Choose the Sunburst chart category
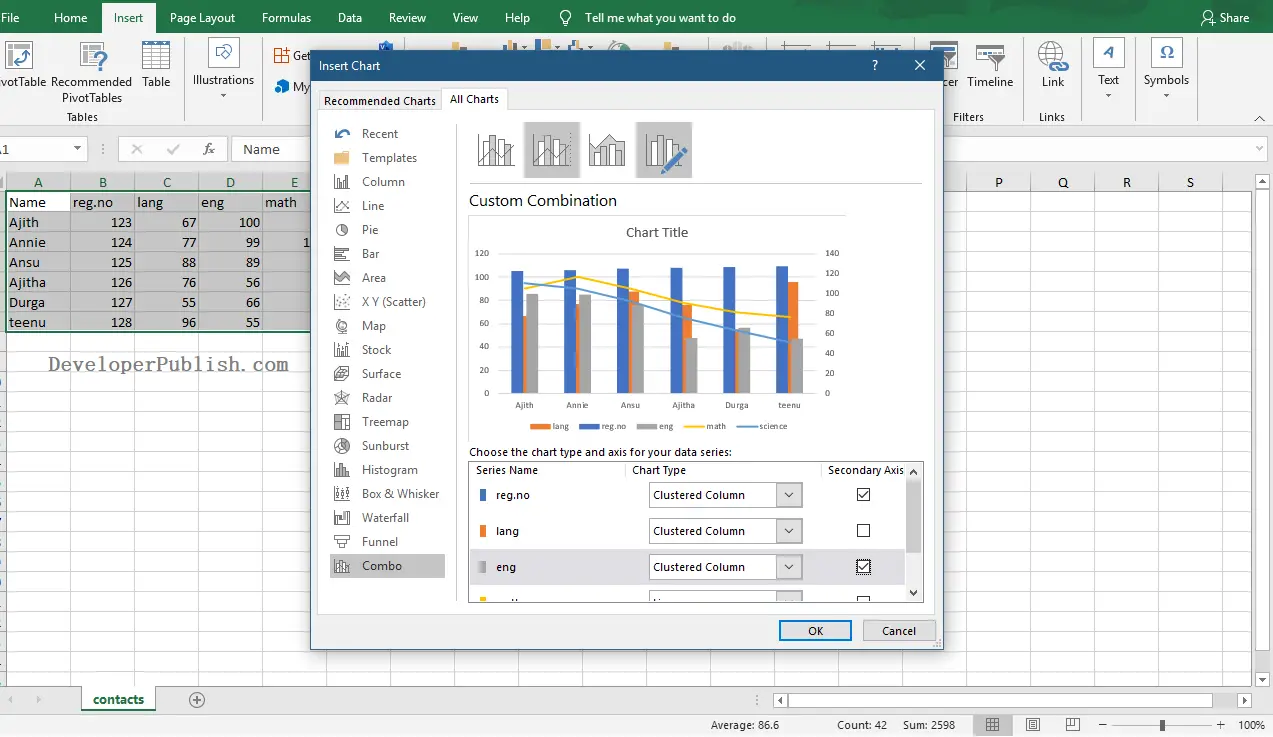Viewport: 1273px width, 737px height. coord(387,446)
